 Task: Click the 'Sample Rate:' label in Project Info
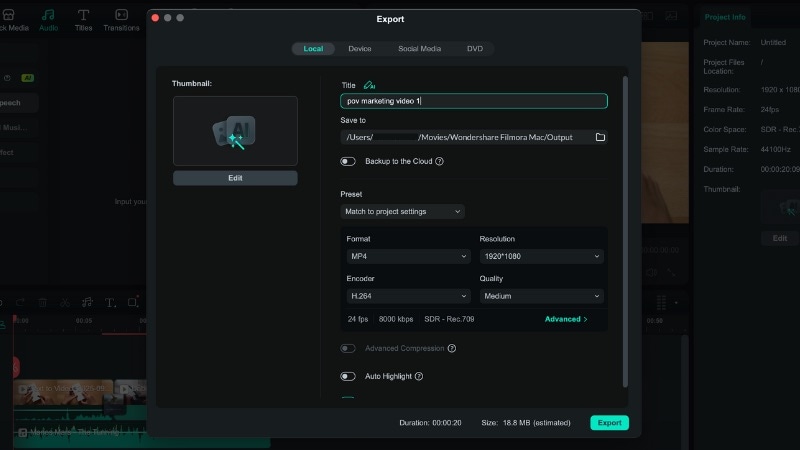(x=726, y=149)
